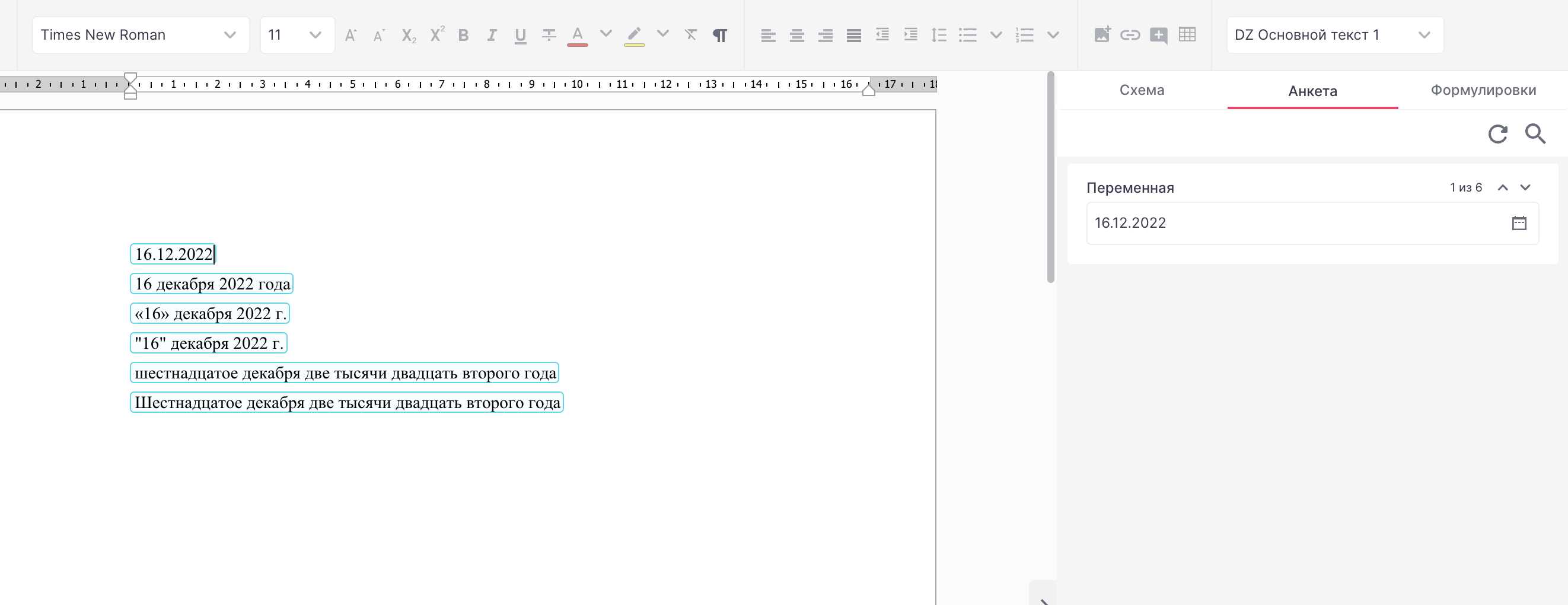The image size is (1568, 605).
Task: Increase font size with the larger A icon
Action: tap(350, 36)
